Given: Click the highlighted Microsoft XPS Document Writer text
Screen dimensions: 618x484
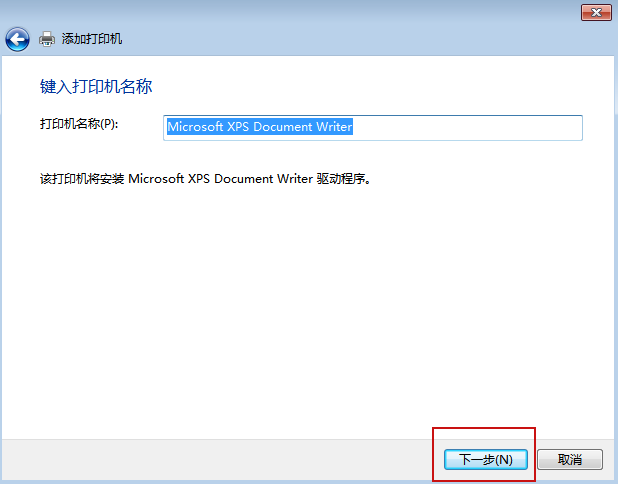Looking at the screenshot, I should [260, 127].
